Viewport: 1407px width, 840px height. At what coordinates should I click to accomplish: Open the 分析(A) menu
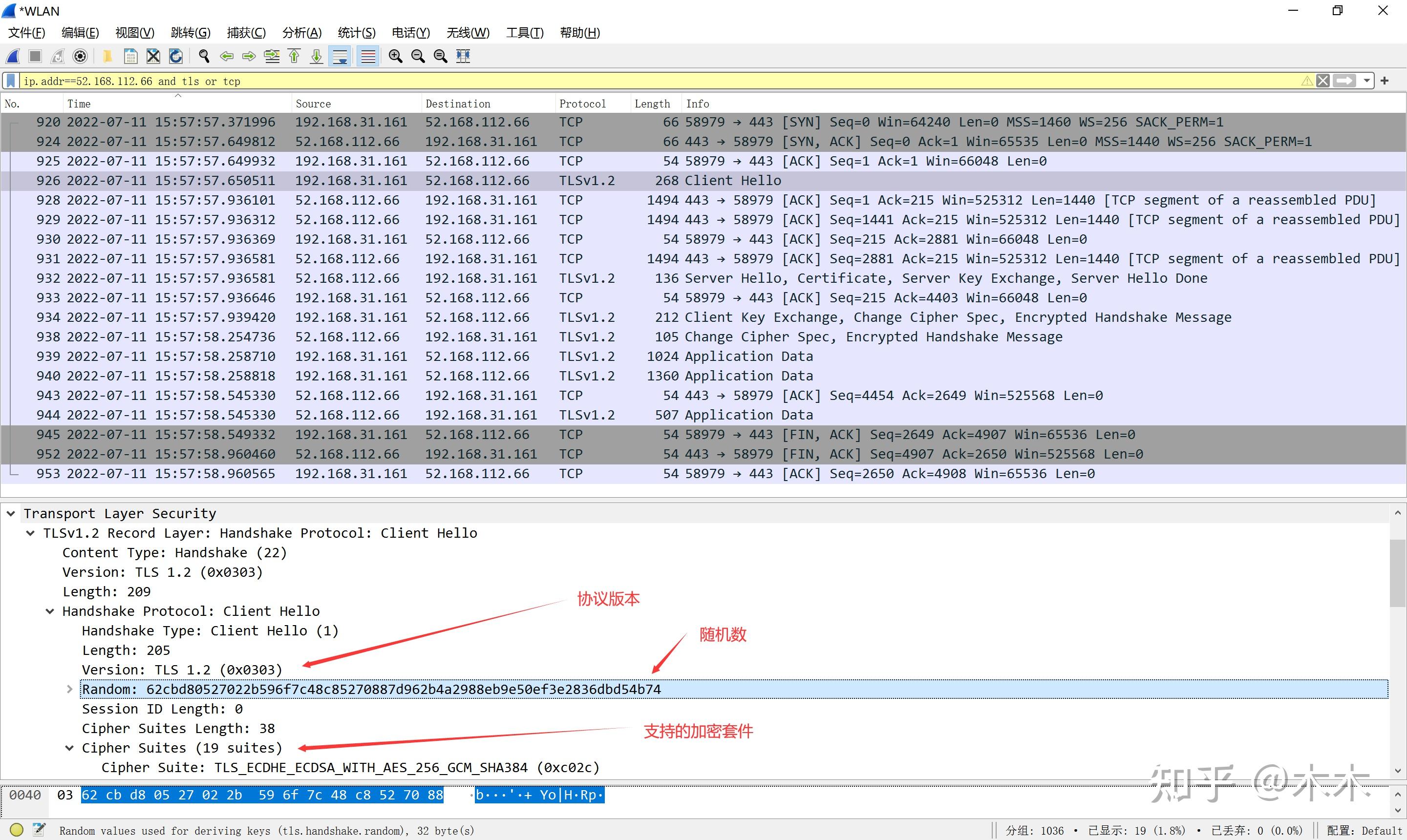tap(302, 33)
